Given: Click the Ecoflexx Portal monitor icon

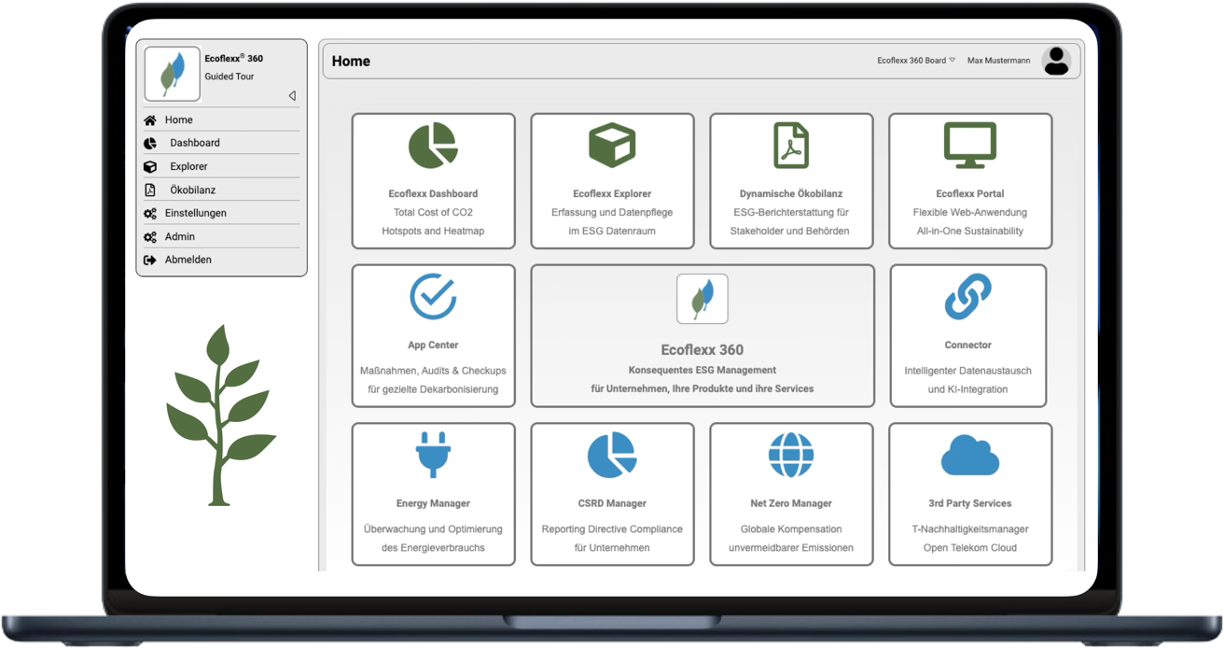Looking at the screenshot, I should (x=970, y=146).
